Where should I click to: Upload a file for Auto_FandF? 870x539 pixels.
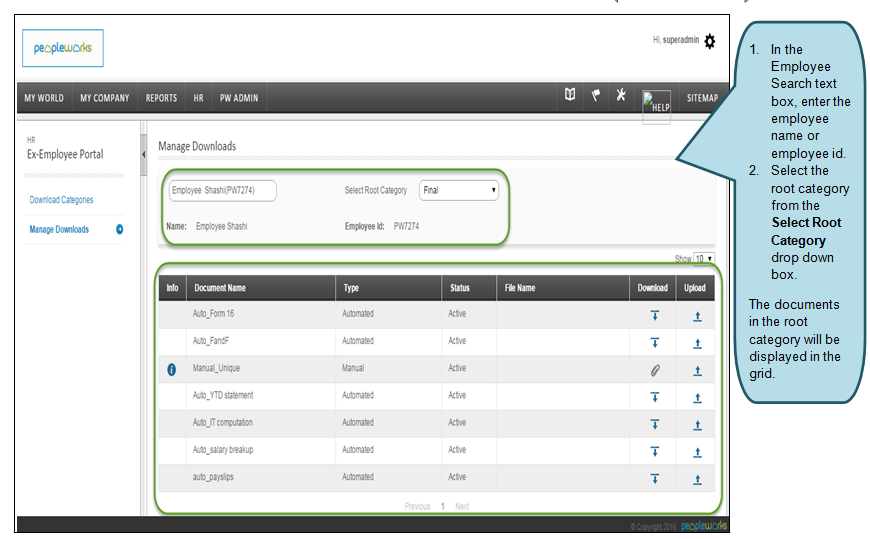click(x=697, y=343)
